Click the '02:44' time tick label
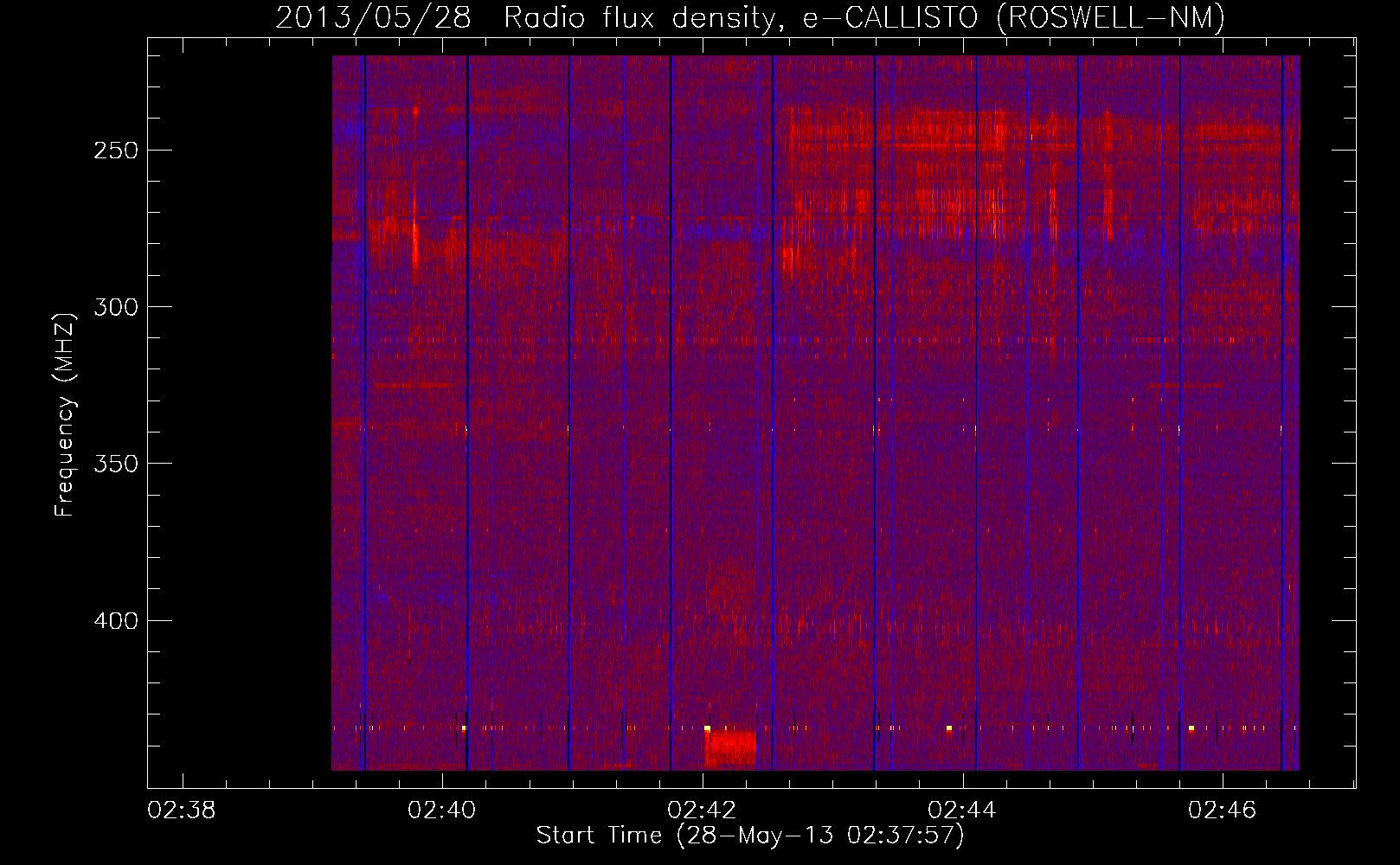The image size is (1400, 865). pos(962,811)
